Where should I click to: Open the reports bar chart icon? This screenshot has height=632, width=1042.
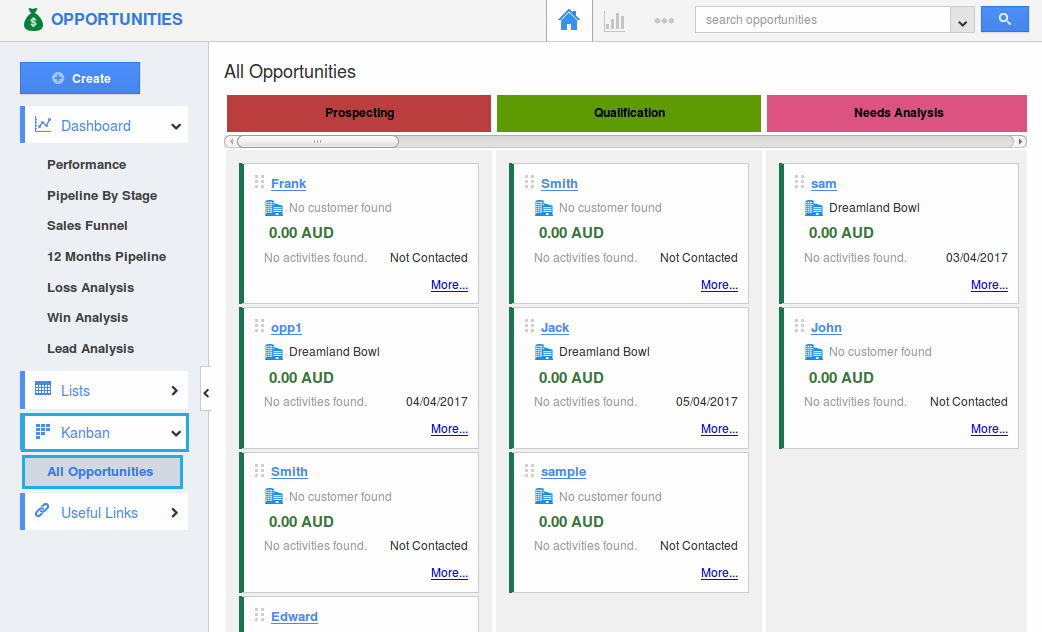click(614, 20)
